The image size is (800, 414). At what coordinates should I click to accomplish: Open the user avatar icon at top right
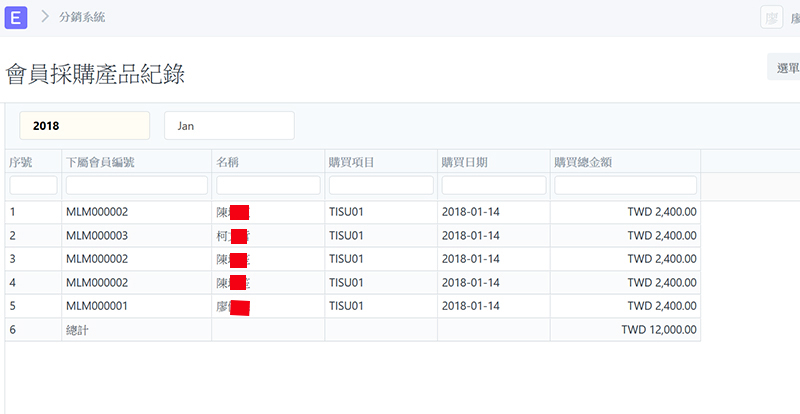pyautogui.click(x=771, y=17)
